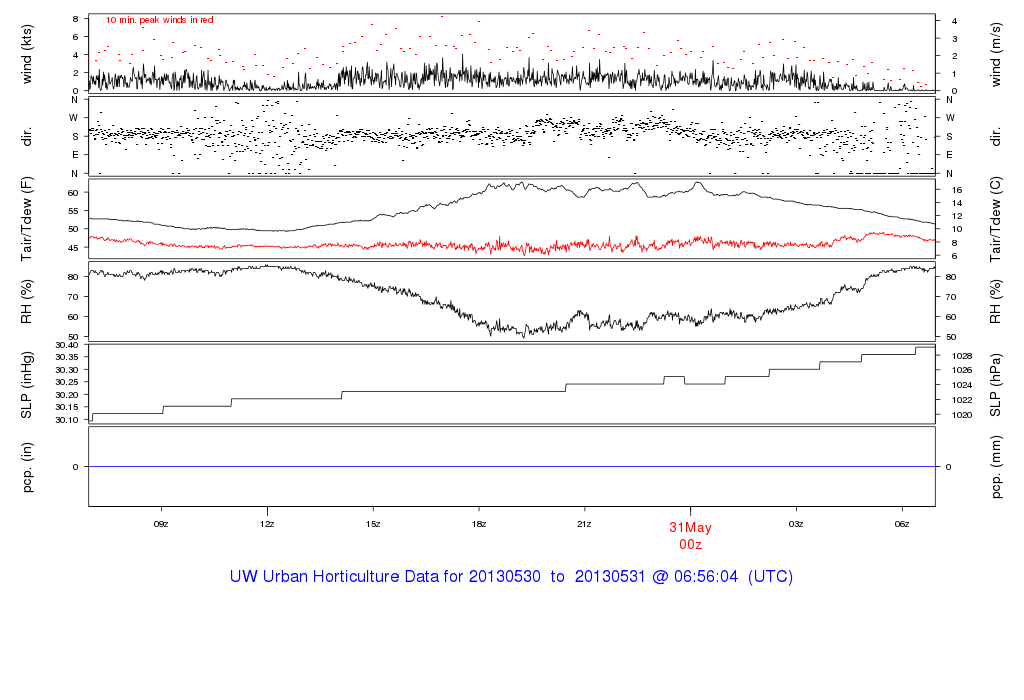1024x700 pixels.
Task: Click the '16' tick on Celsius axis
Action: point(957,190)
